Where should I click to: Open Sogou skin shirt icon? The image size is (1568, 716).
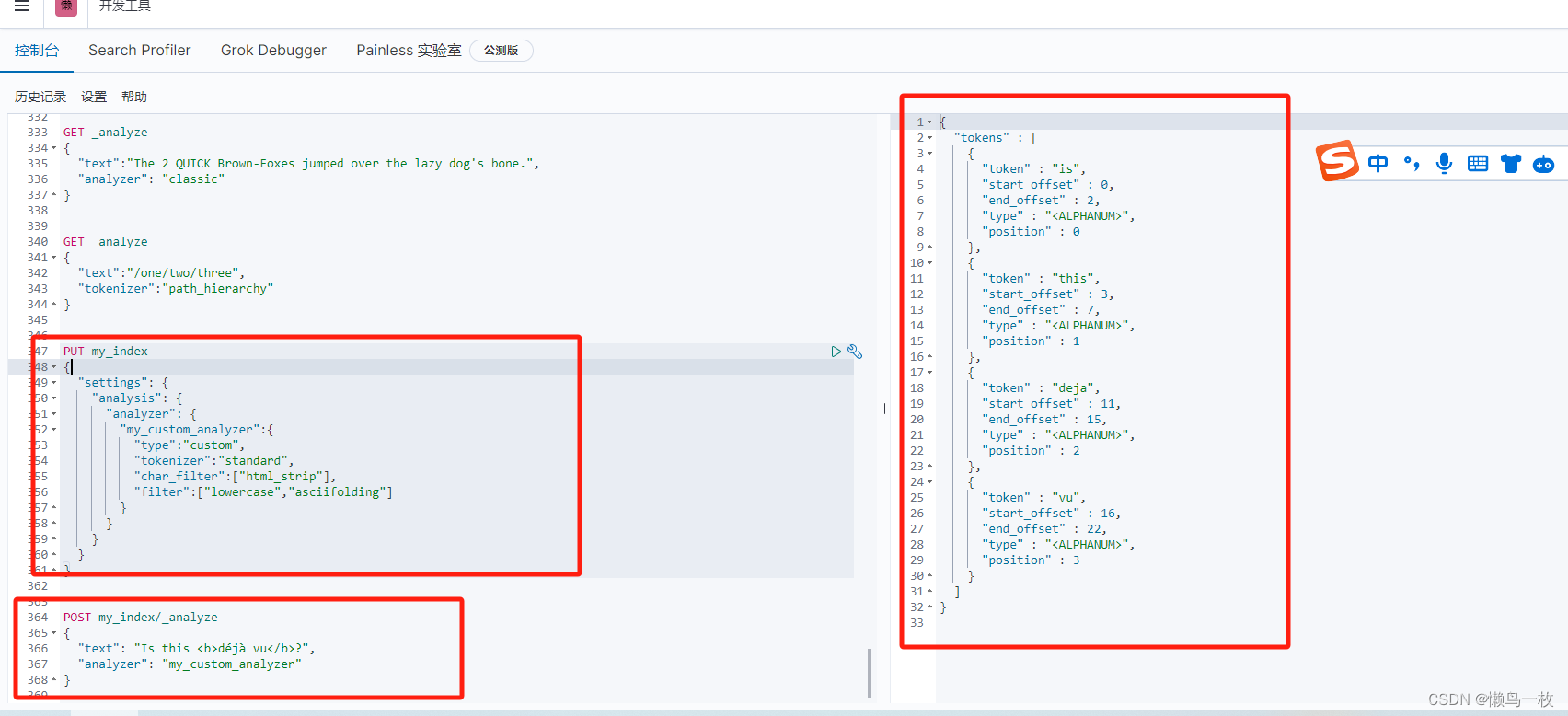tap(1511, 164)
